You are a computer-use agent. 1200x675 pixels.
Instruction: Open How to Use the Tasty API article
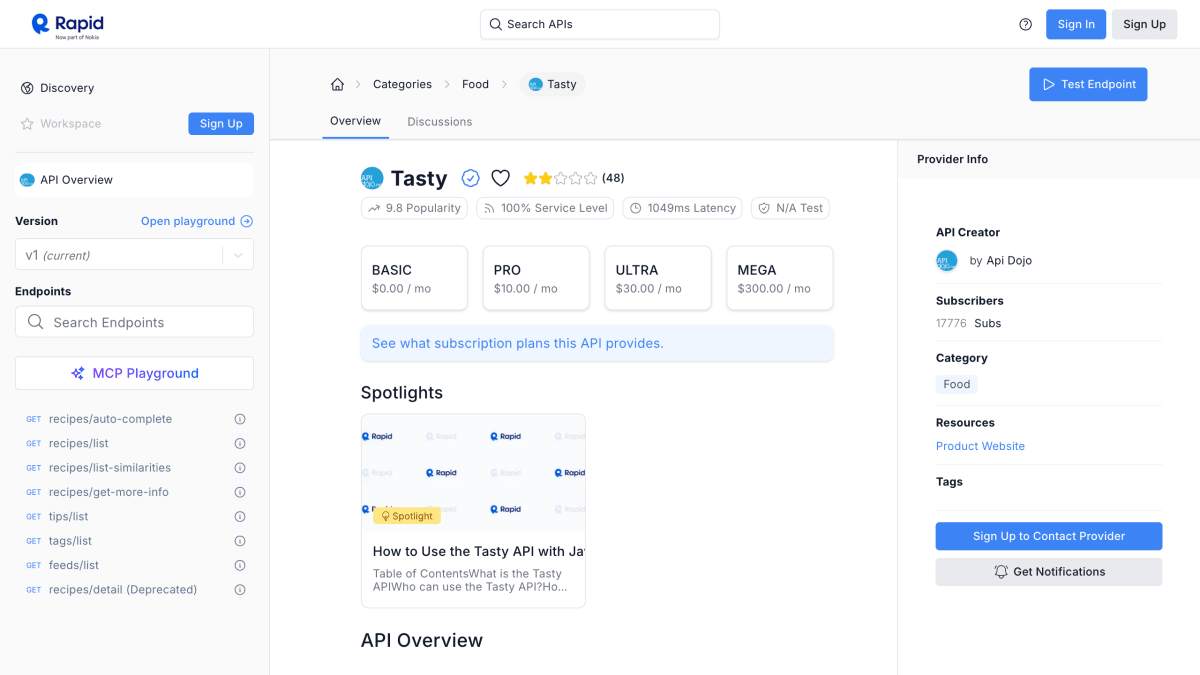[478, 551]
